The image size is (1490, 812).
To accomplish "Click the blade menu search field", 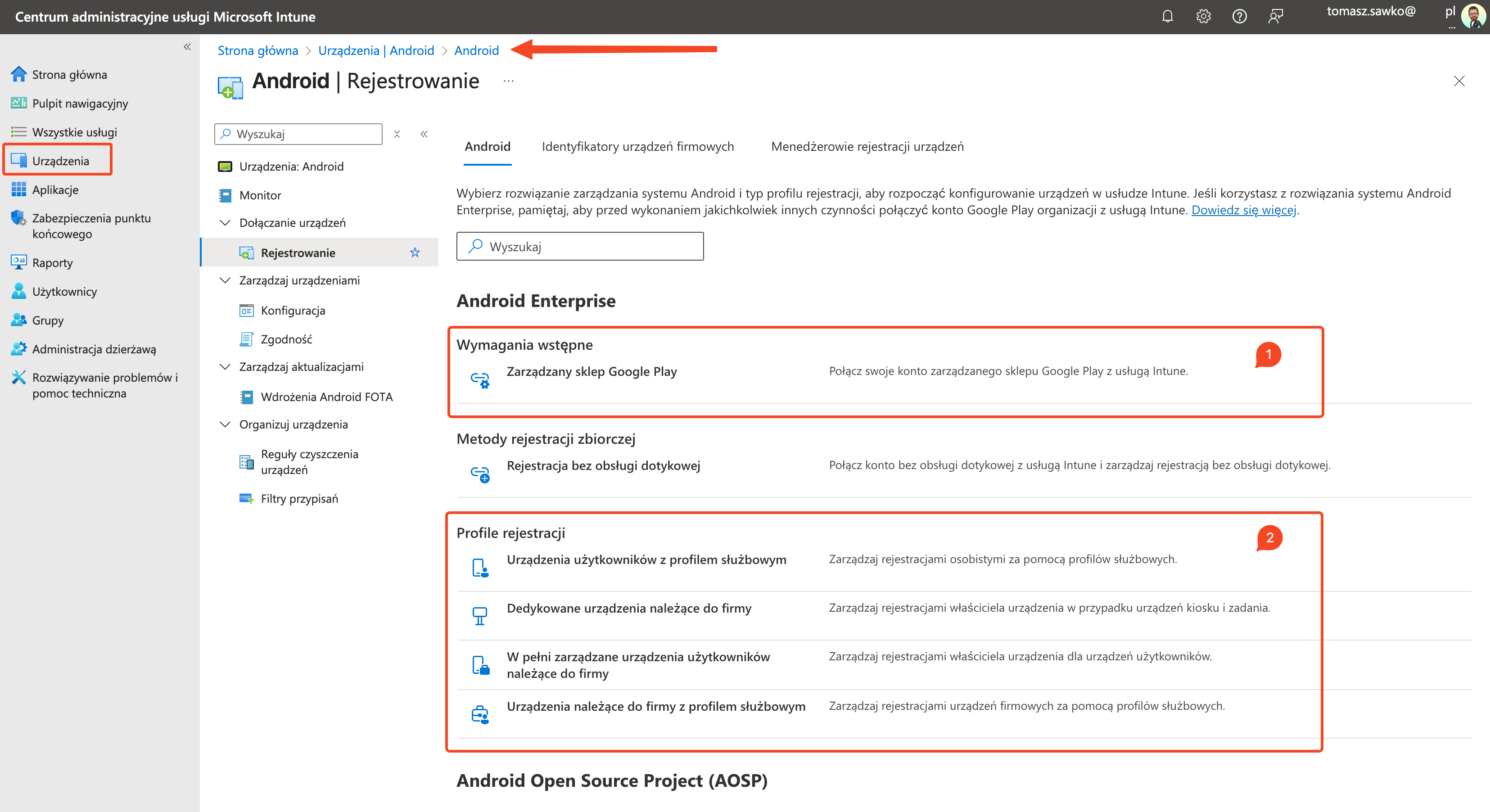I will (x=298, y=134).
